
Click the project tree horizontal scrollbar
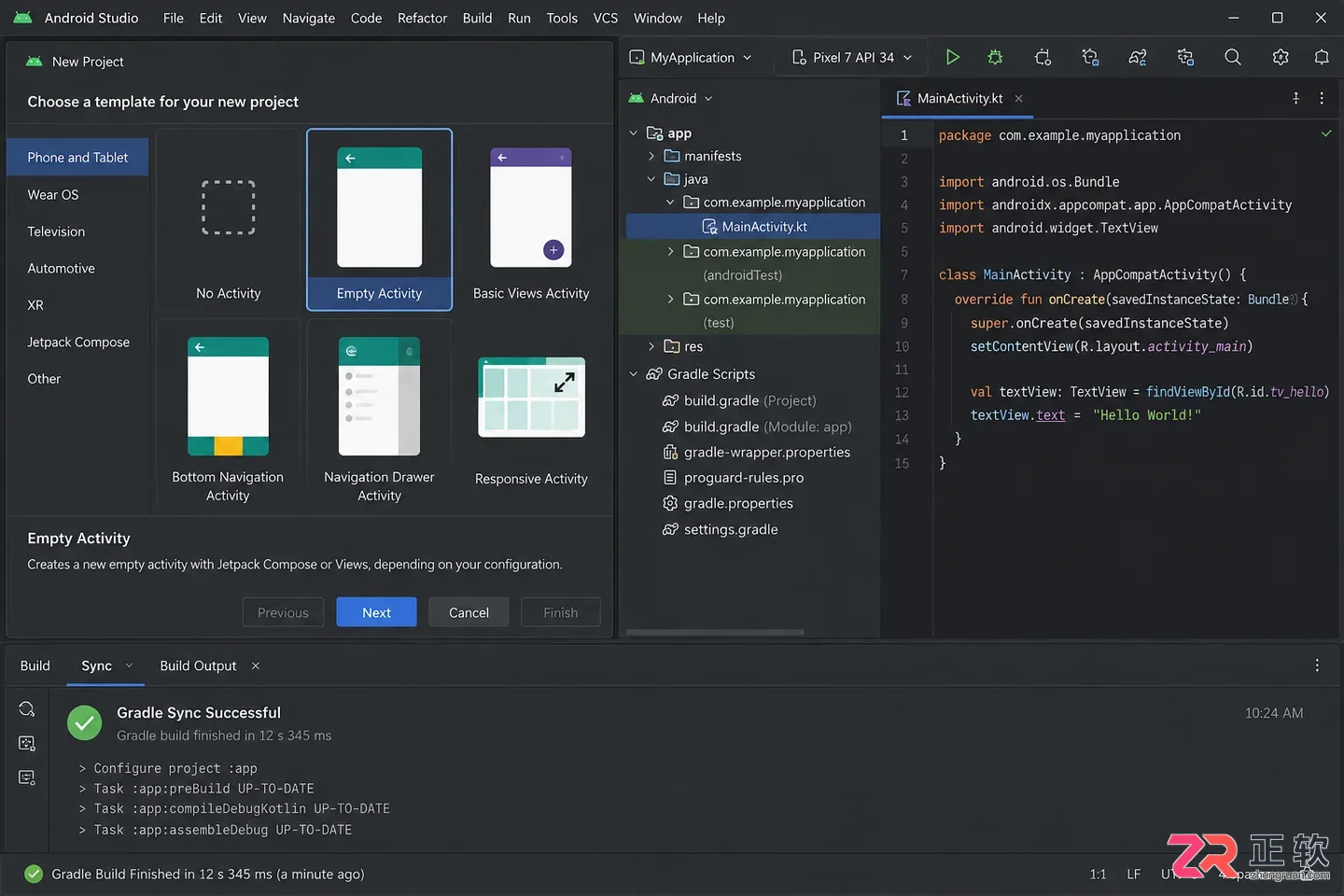click(x=715, y=632)
